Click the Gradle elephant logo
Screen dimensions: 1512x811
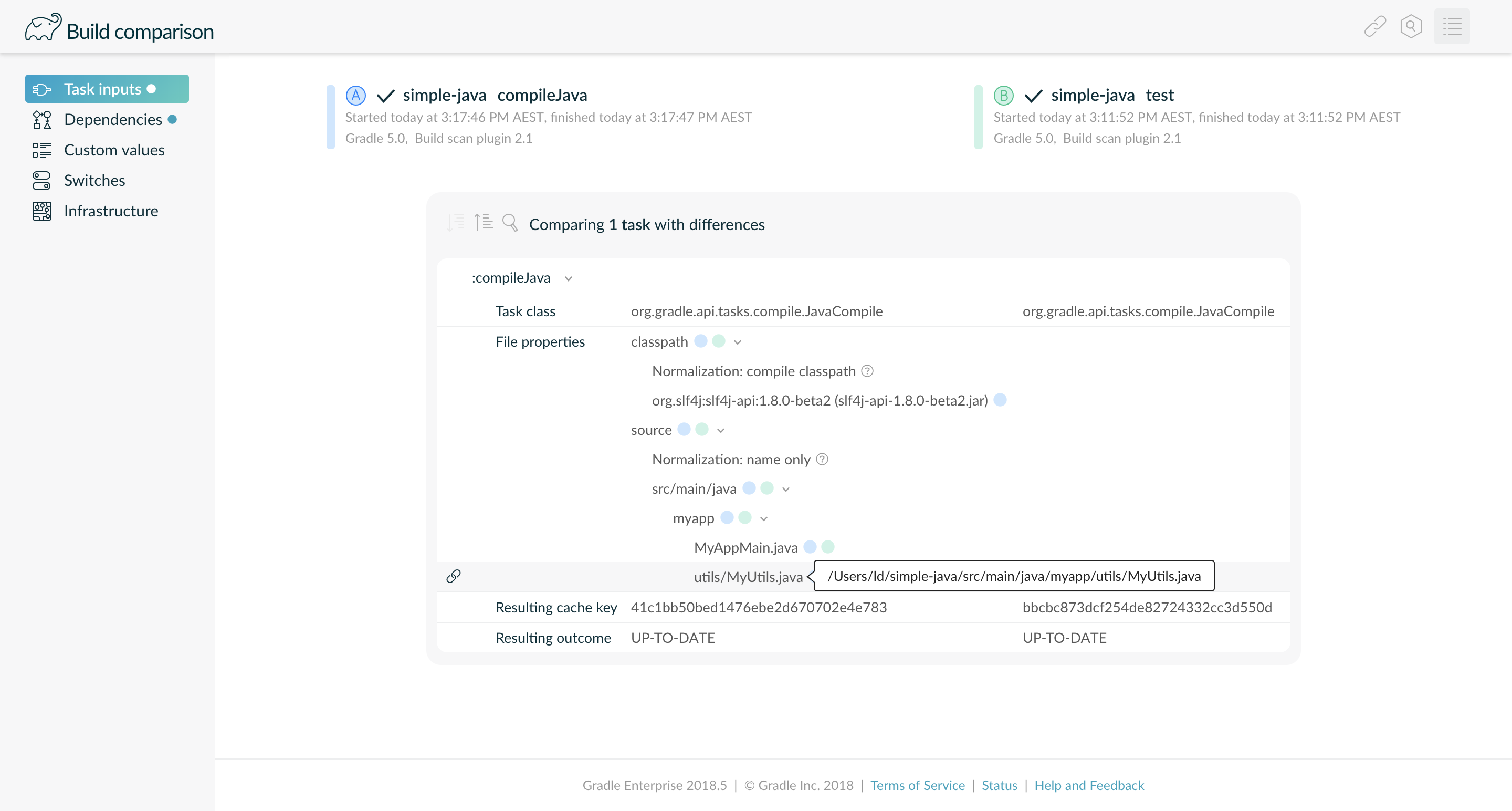point(43,28)
